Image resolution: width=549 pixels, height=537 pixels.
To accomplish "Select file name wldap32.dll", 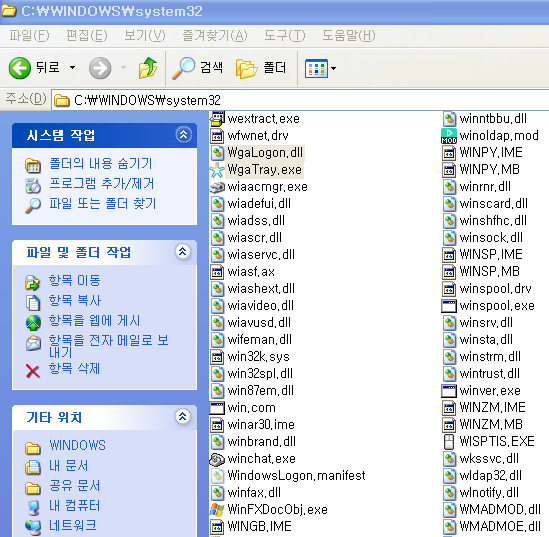I will tap(491, 476).
